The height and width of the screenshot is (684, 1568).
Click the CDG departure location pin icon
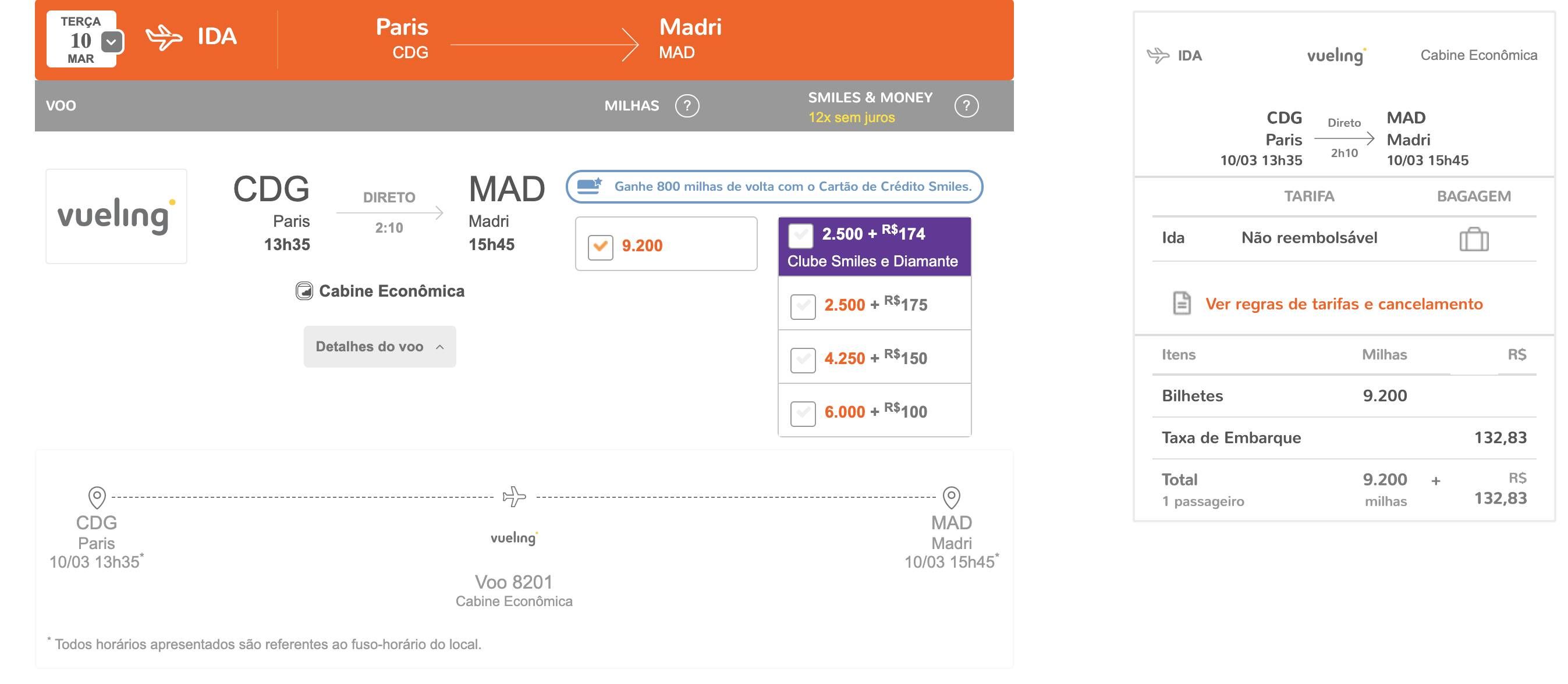click(x=97, y=497)
